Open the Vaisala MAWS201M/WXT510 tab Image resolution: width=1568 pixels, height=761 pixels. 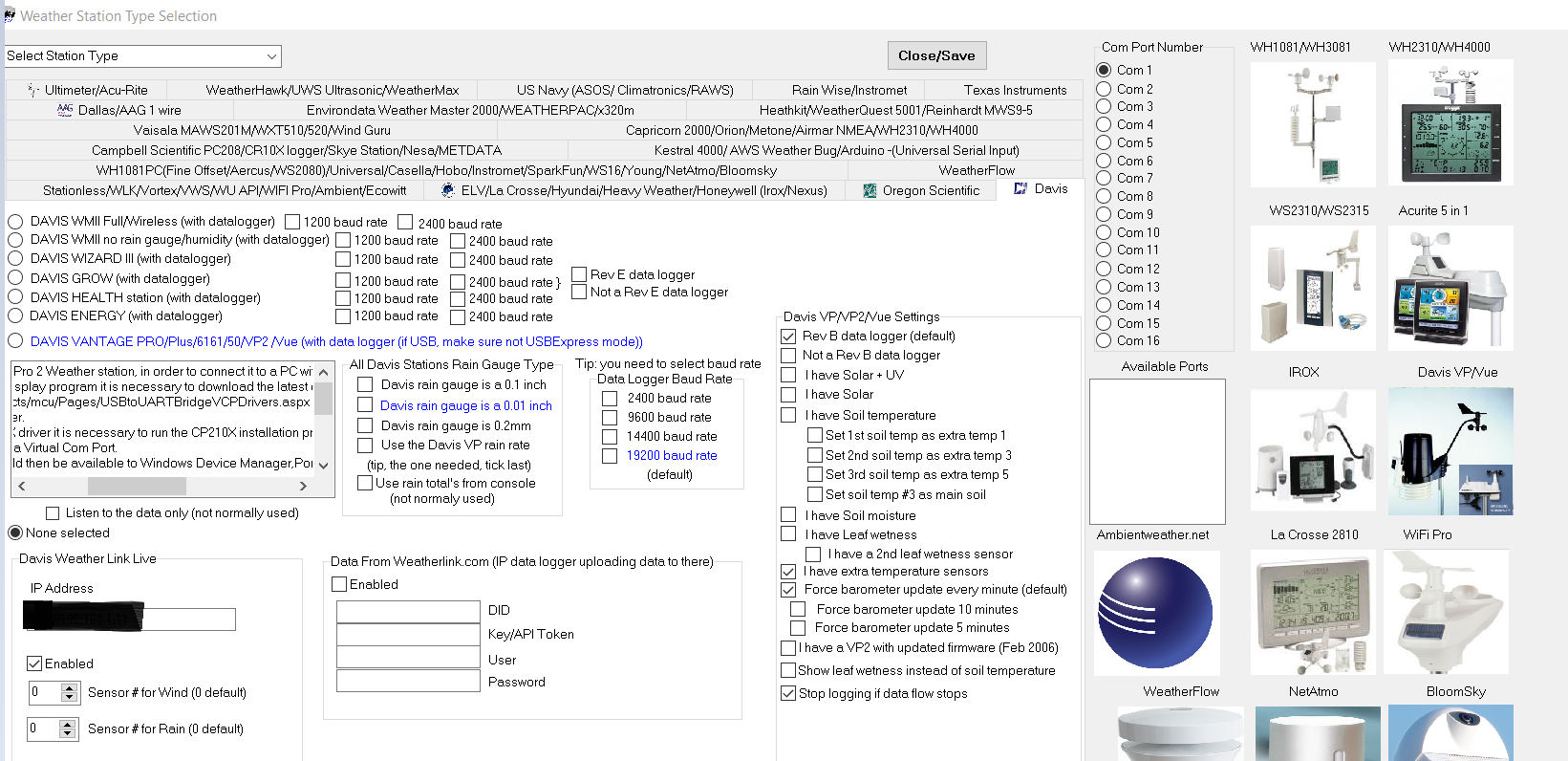coord(262,130)
